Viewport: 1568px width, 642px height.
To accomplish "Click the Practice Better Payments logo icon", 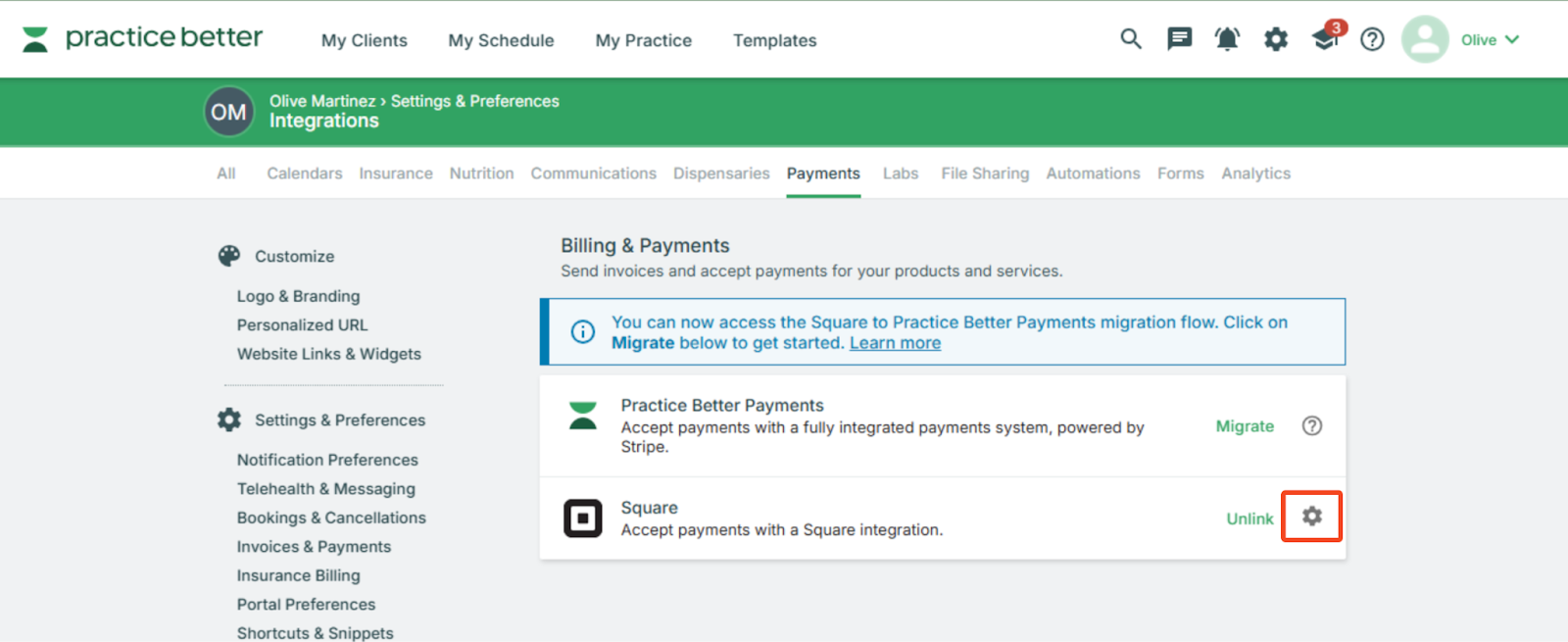I will click(x=583, y=416).
